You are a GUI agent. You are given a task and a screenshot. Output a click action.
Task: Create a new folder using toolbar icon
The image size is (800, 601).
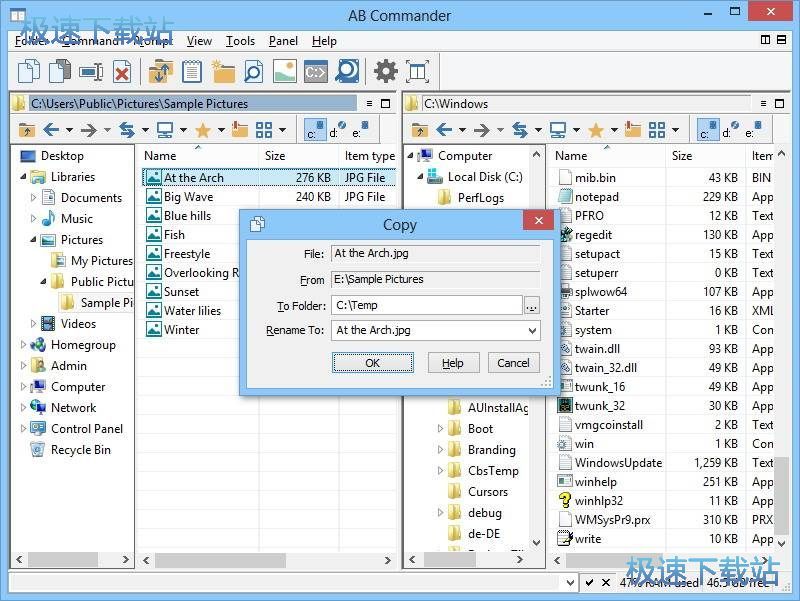(223, 71)
